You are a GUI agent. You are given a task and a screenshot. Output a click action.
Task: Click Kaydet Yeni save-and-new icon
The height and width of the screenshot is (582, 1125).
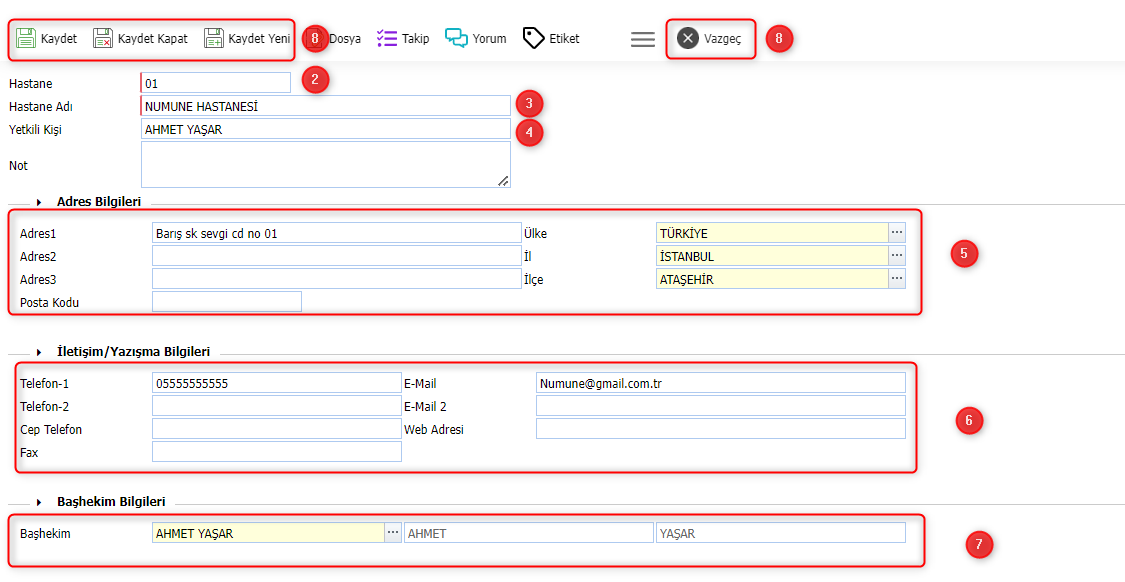(214, 39)
